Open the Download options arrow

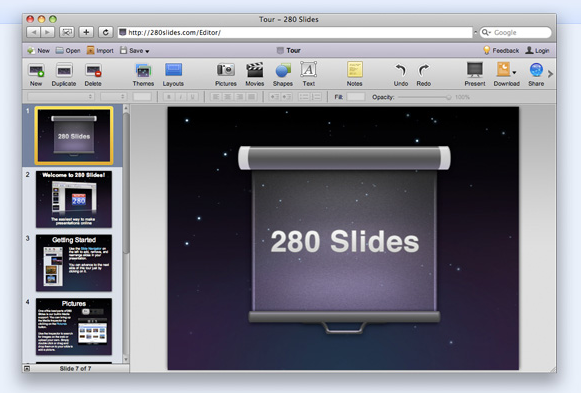click(x=514, y=73)
